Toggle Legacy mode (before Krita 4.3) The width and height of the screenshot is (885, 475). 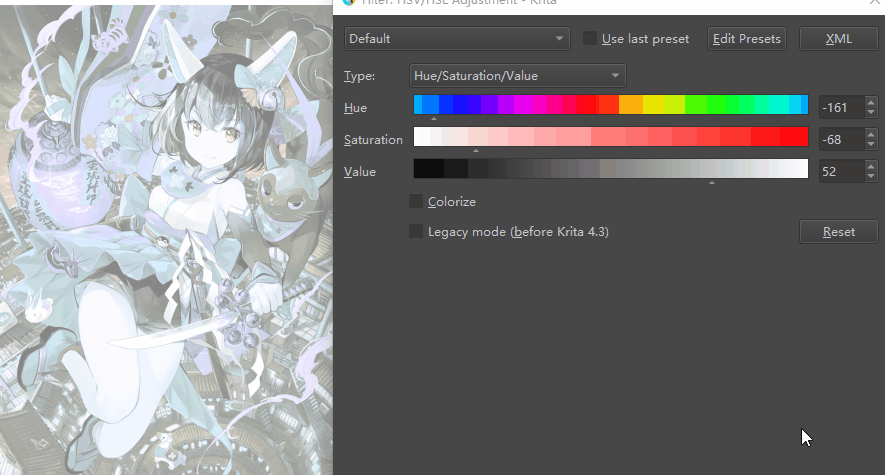click(x=416, y=231)
